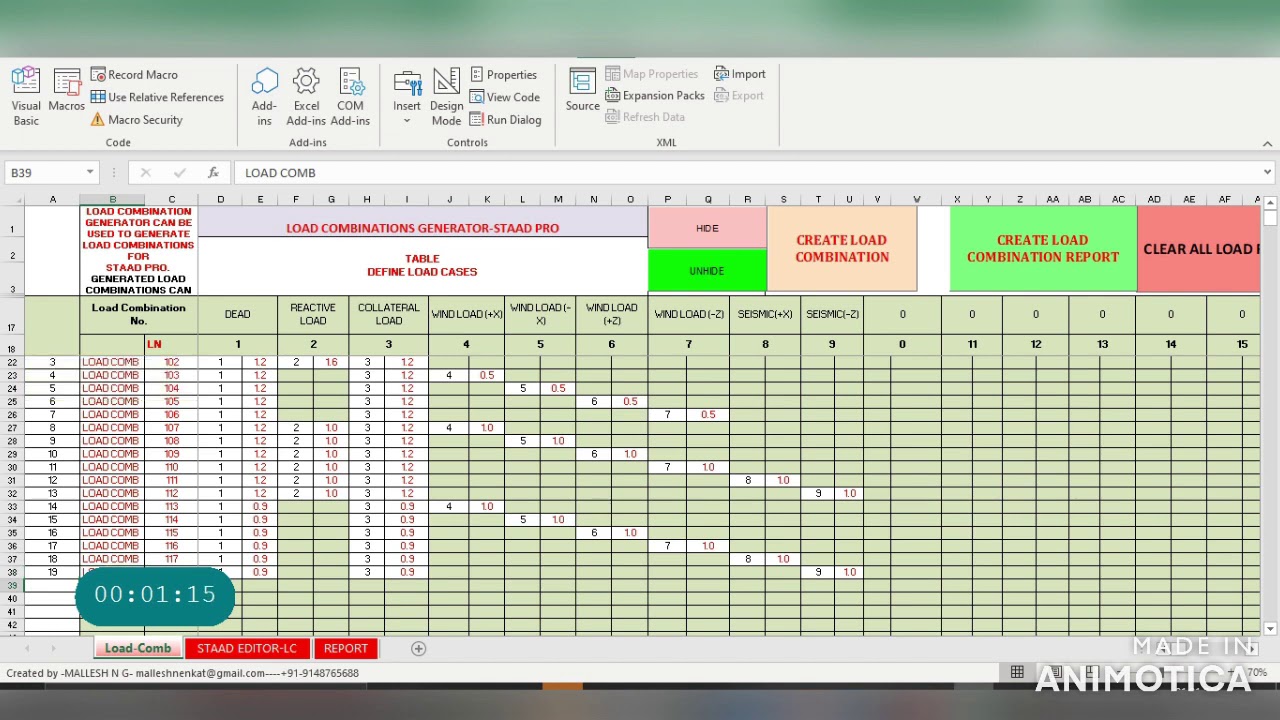Select column header B
The image size is (1280, 720).
[x=112, y=200]
